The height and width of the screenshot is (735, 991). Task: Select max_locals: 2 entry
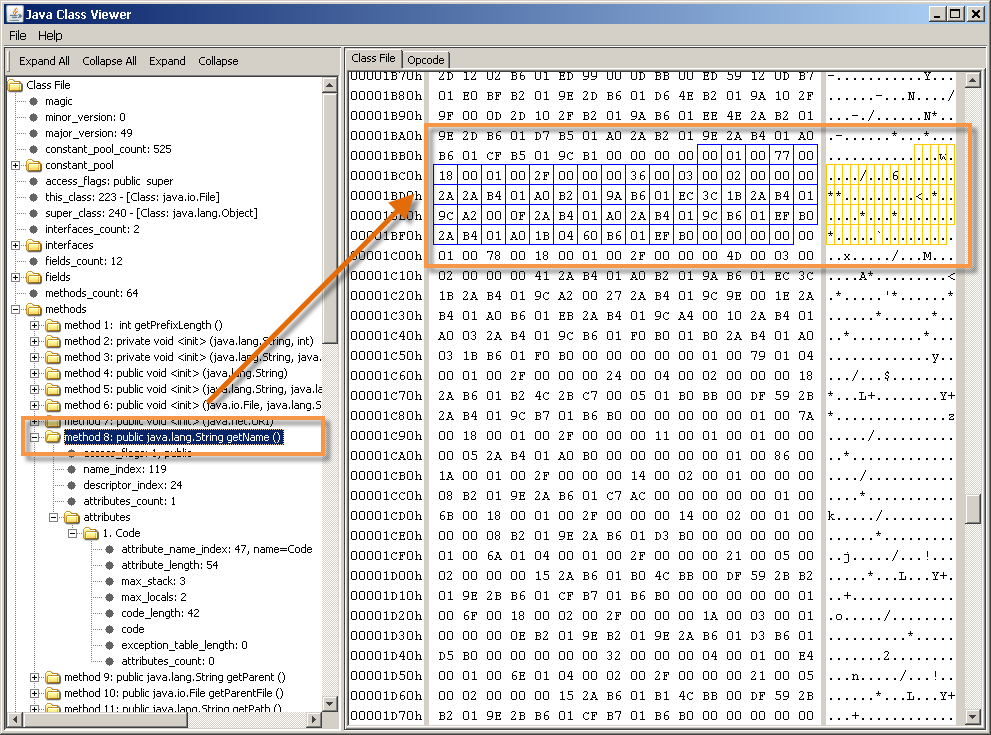pos(154,597)
